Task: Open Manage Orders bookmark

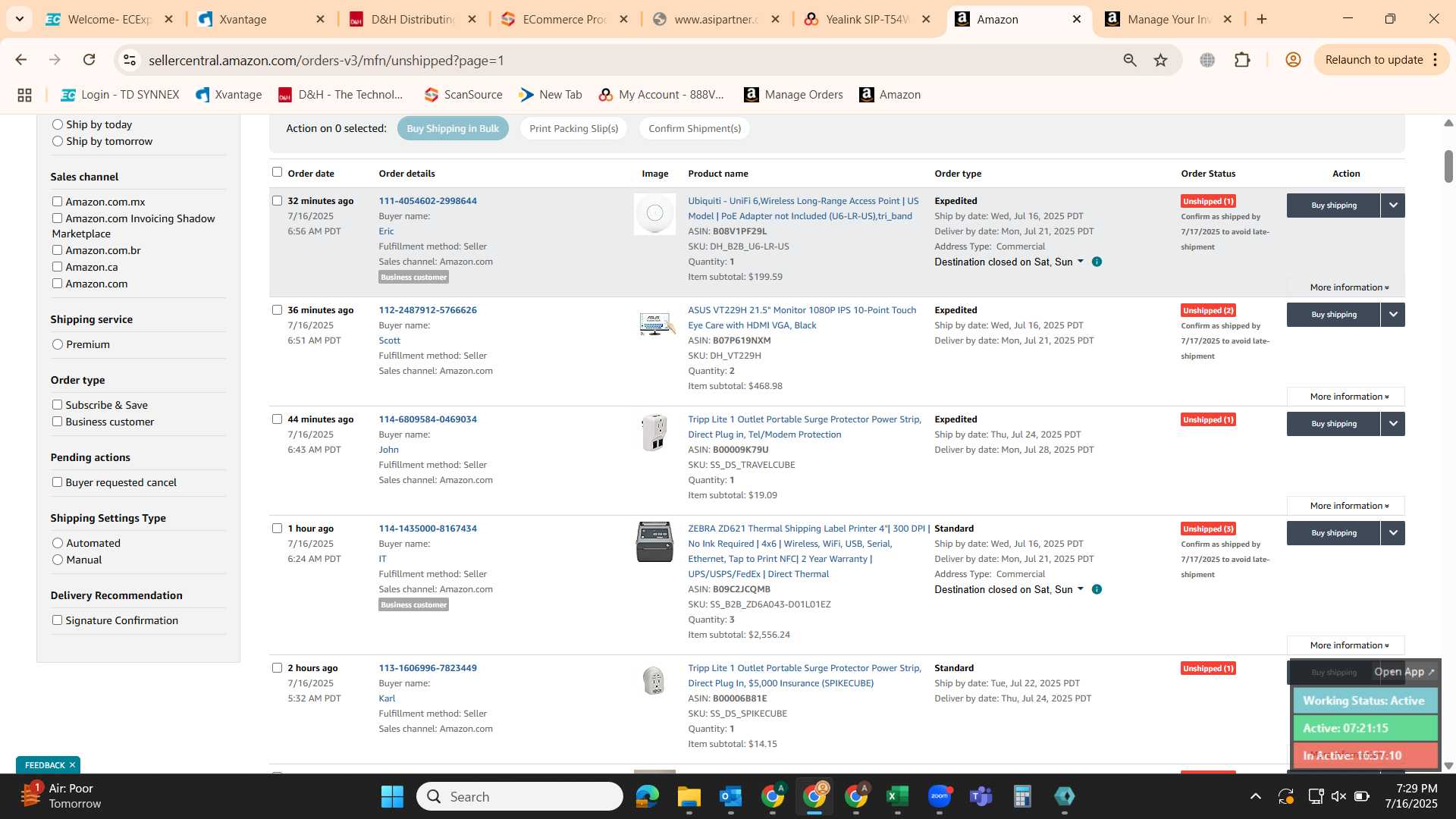Action: [x=793, y=95]
